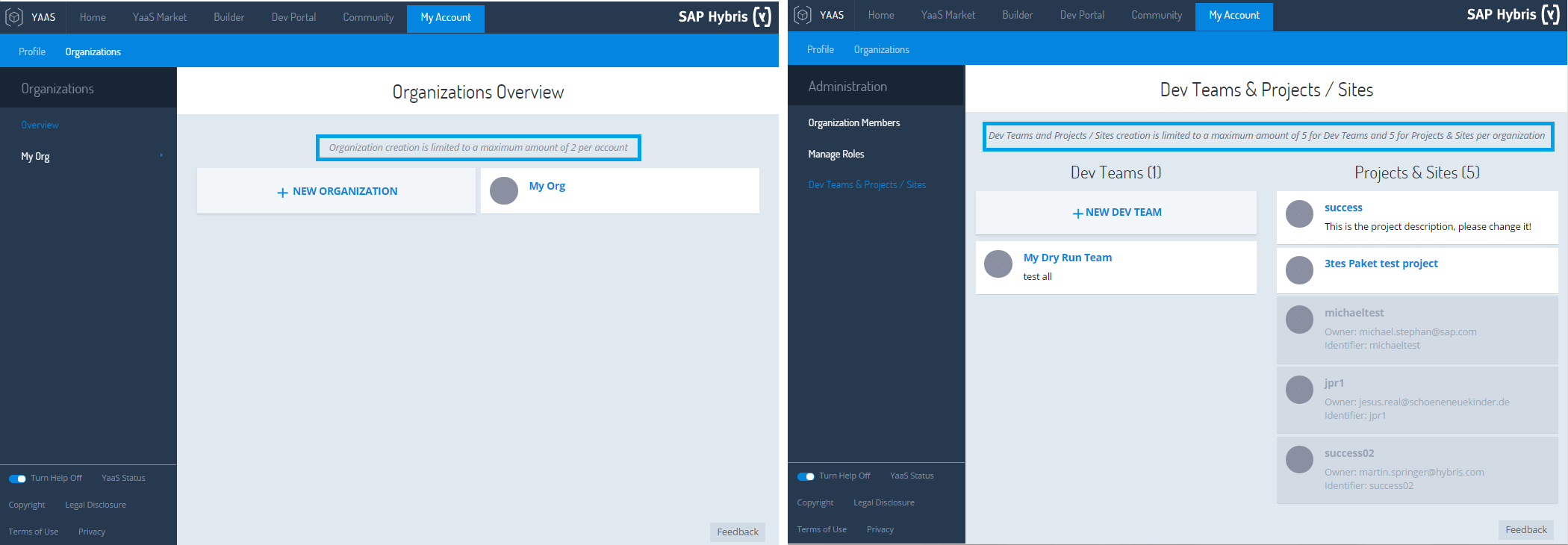1568x545 pixels.
Task: Select My Account on Dev Teams page
Action: (x=1234, y=16)
